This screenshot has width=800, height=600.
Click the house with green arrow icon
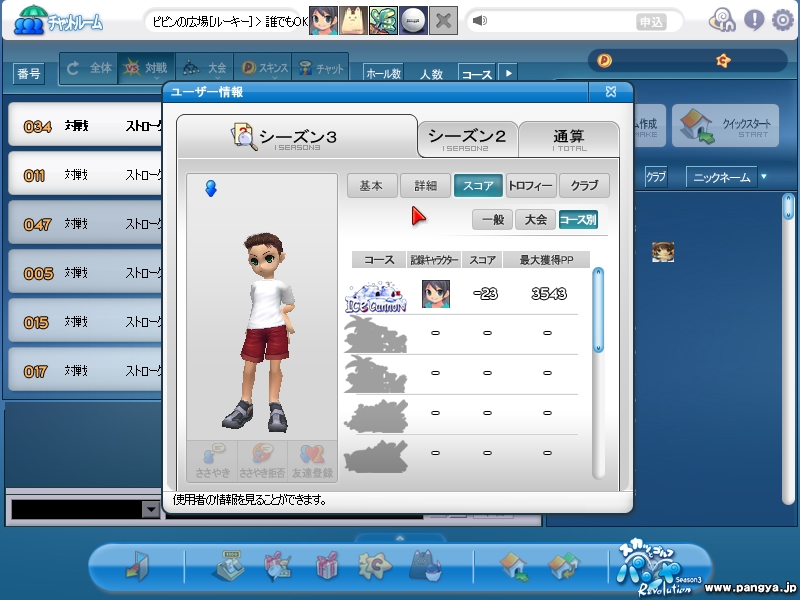514,566
